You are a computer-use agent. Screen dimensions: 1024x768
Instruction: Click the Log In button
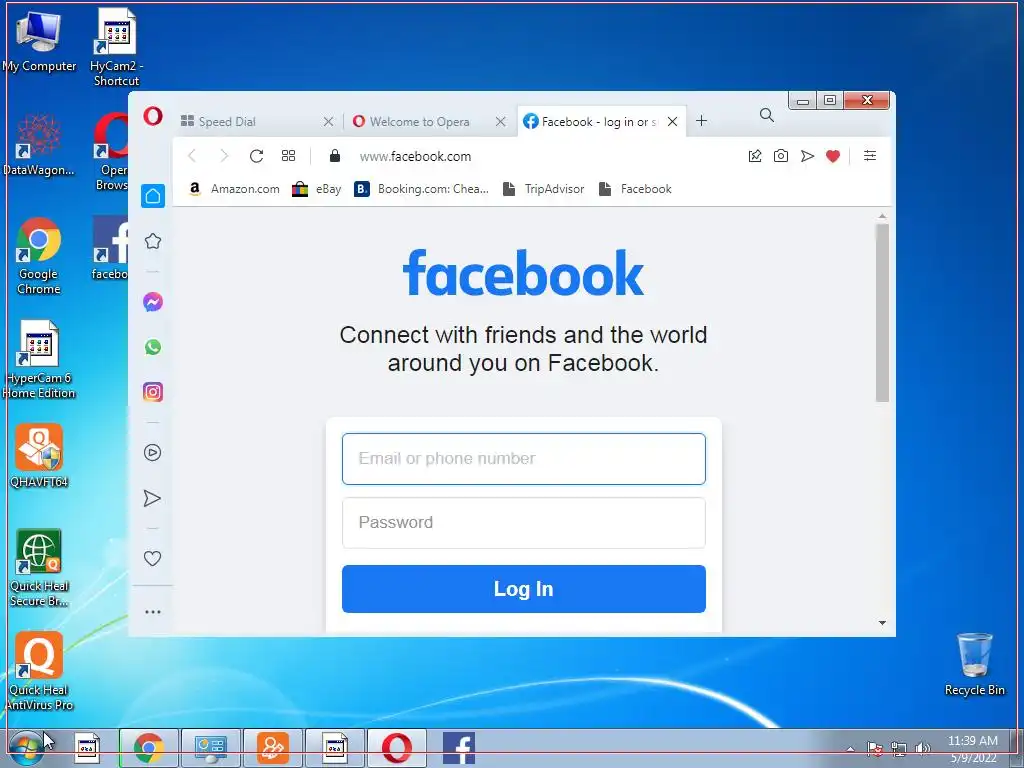tap(524, 589)
